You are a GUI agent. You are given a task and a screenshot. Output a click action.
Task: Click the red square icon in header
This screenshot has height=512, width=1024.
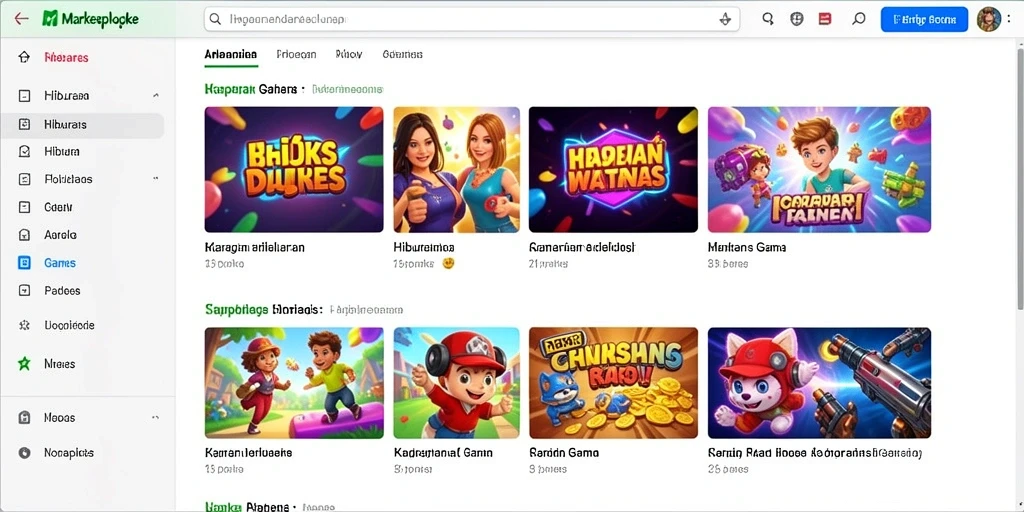coord(825,19)
